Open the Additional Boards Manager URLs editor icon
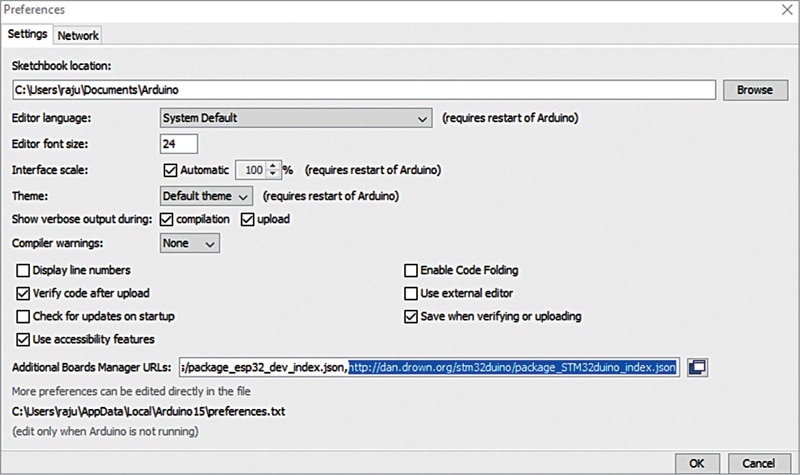The height and width of the screenshot is (475, 800). [x=698, y=368]
